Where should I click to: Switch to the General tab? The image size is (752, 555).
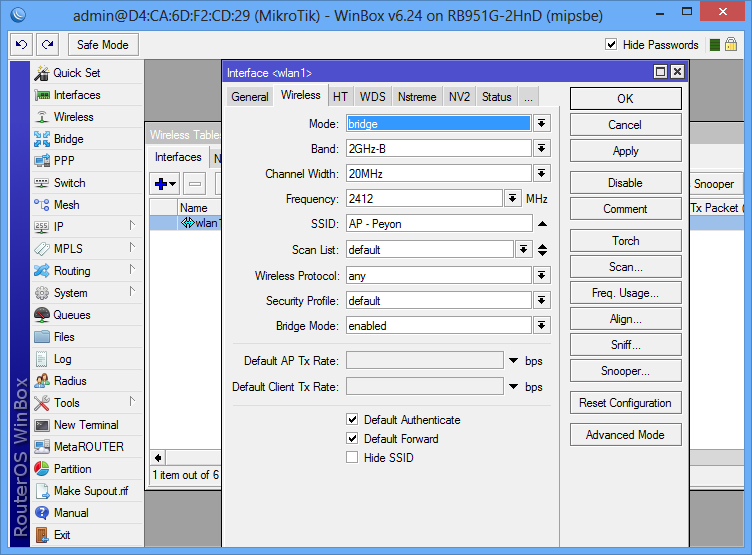click(x=250, y=96)
